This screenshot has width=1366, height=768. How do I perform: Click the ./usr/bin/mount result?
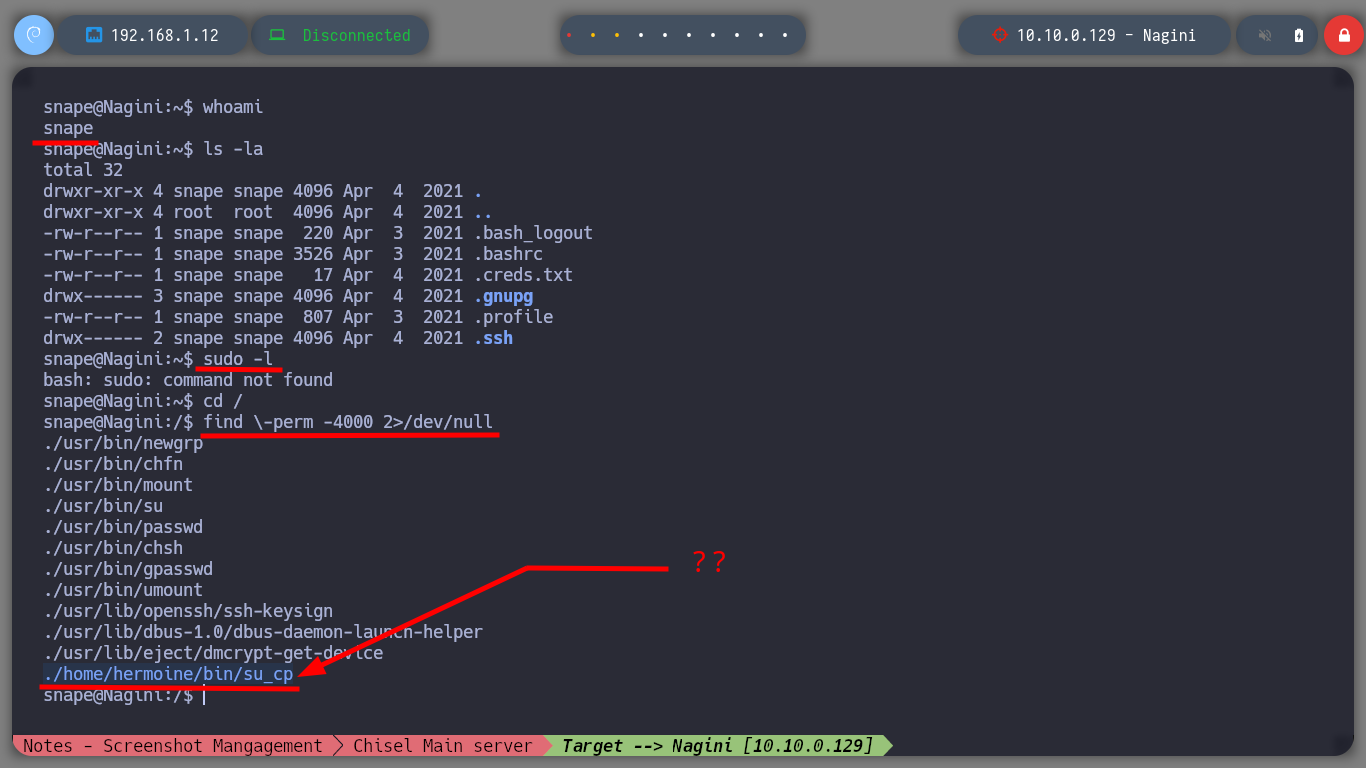[x=118, y=485]
